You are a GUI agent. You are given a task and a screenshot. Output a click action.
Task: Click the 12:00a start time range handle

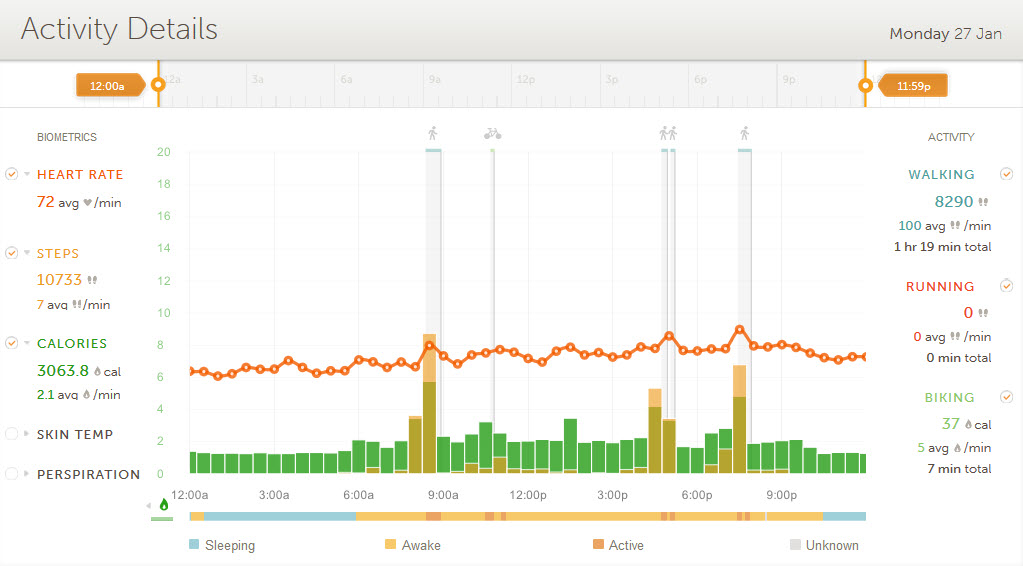(x=107, y=86)
